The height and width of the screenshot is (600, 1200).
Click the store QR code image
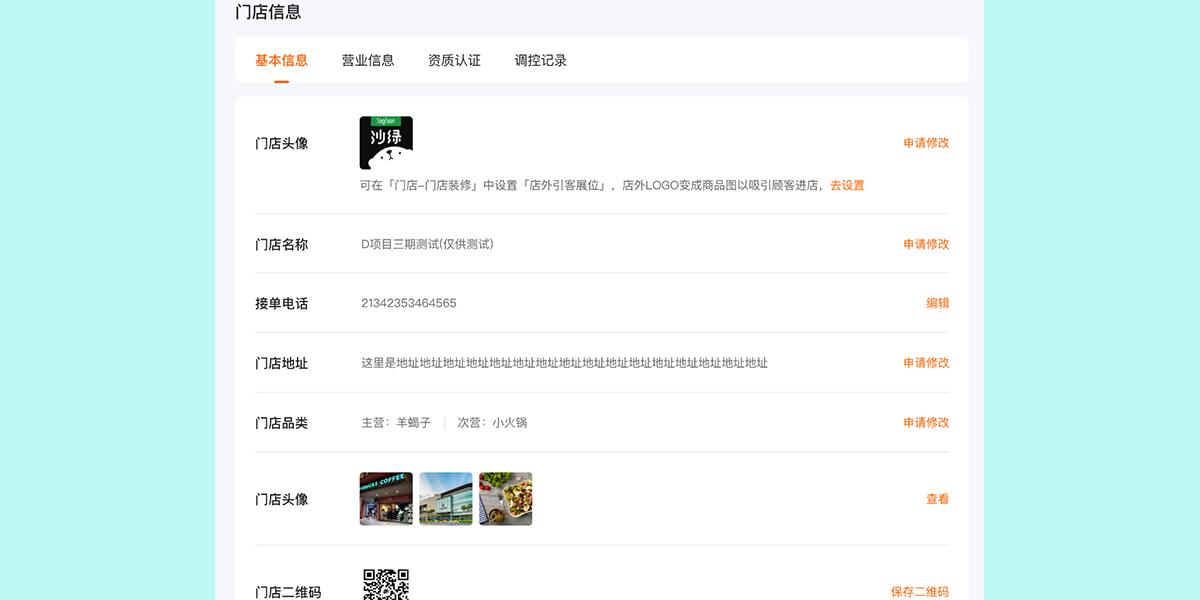tap(386, 585)
